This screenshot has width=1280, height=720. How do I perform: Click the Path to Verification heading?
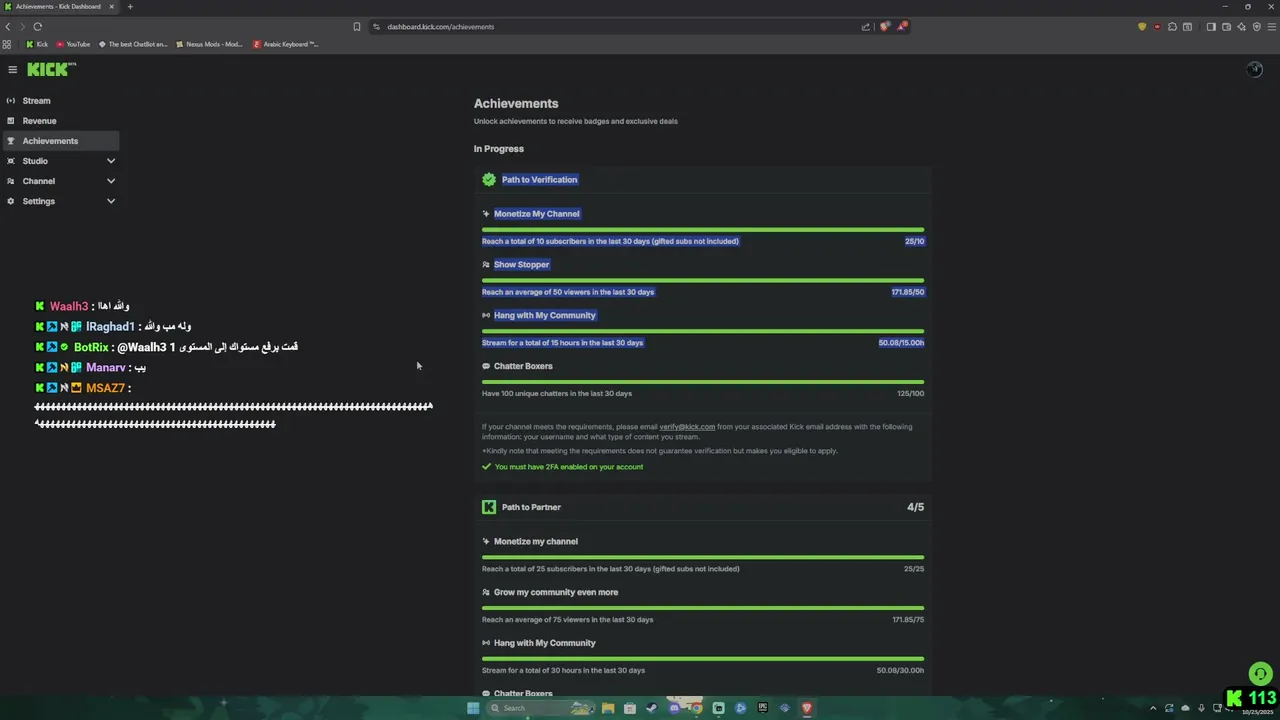(x=540, y=180)
